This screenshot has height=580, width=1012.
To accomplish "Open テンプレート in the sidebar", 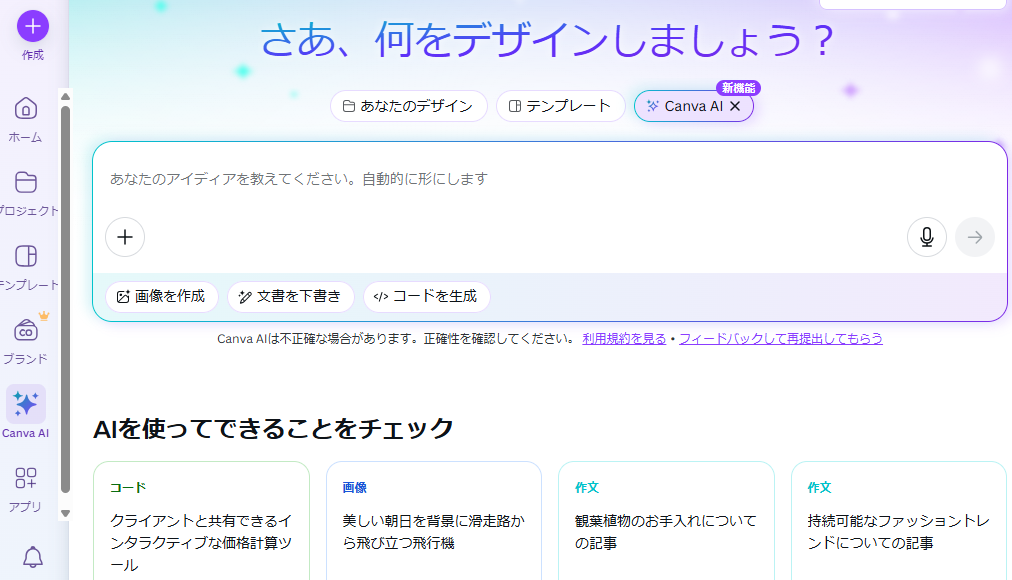I will click(x=26, y=267).
